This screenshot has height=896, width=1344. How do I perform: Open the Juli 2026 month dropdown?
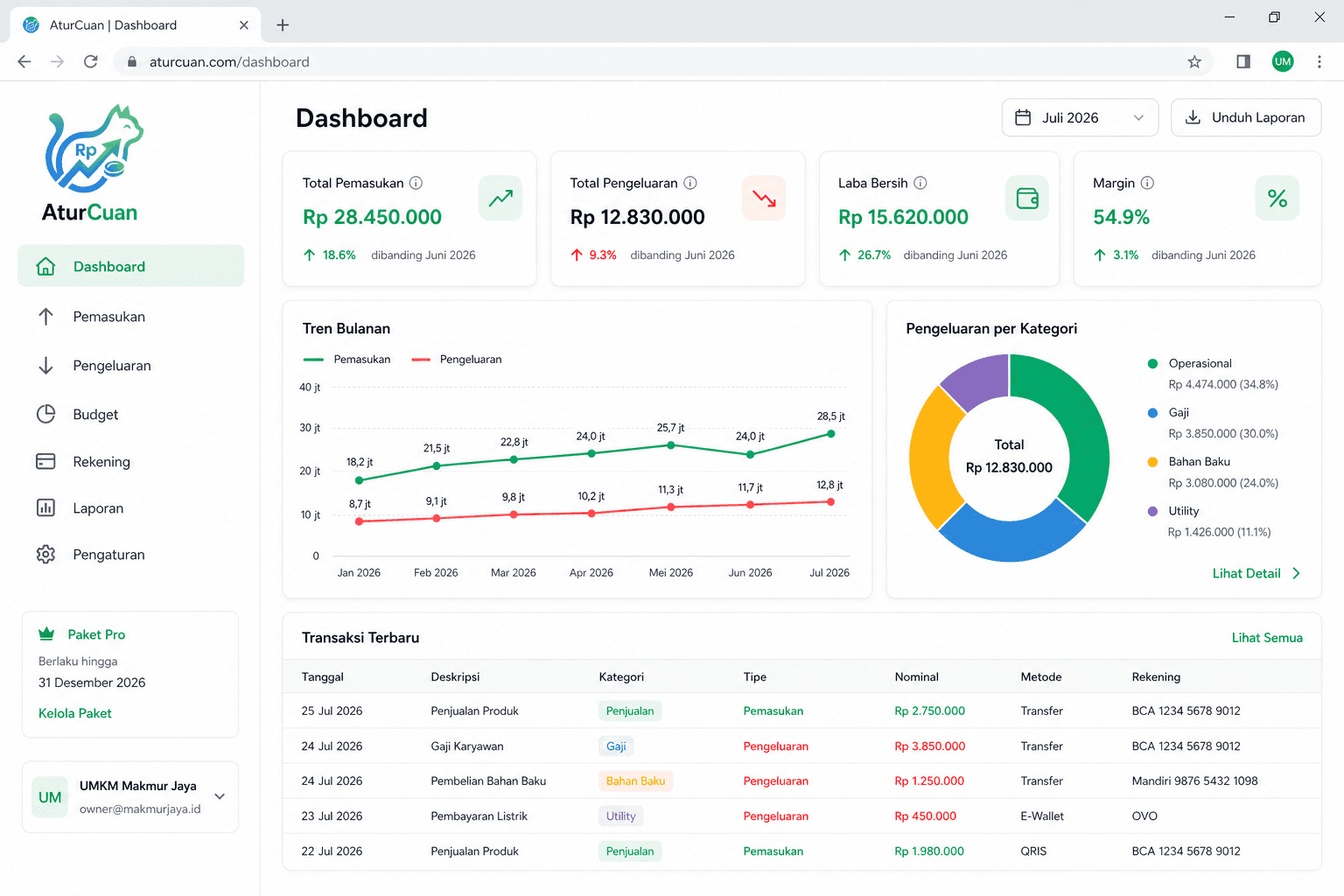(x=1080, y=117)
